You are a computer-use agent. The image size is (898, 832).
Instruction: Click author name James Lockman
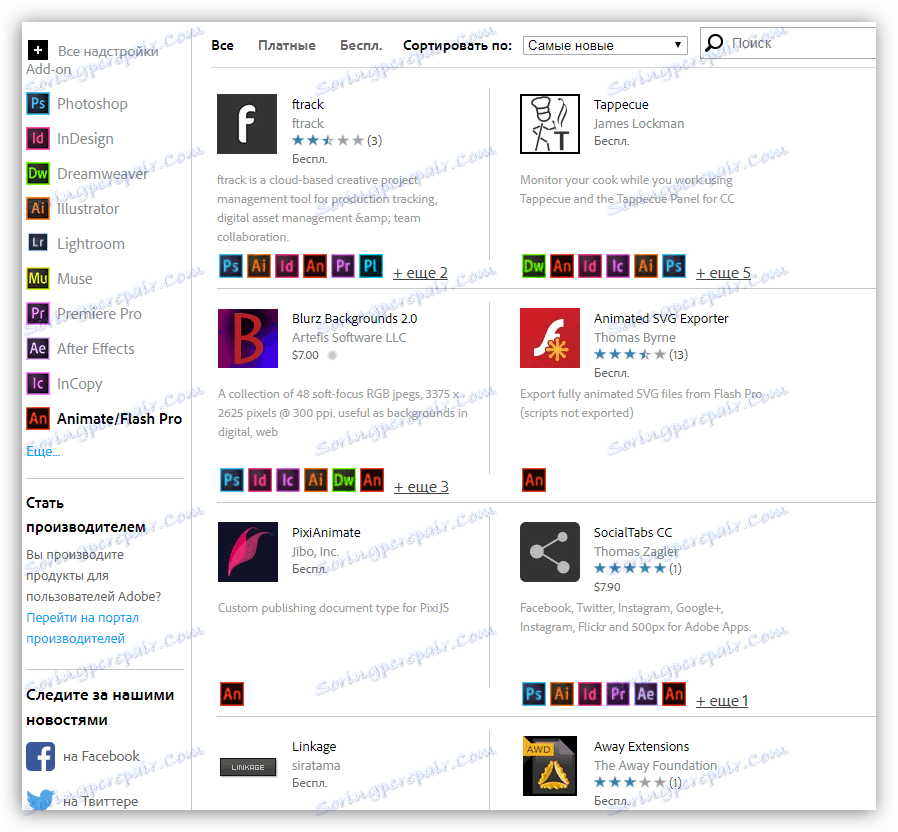(x=639, y=123)
